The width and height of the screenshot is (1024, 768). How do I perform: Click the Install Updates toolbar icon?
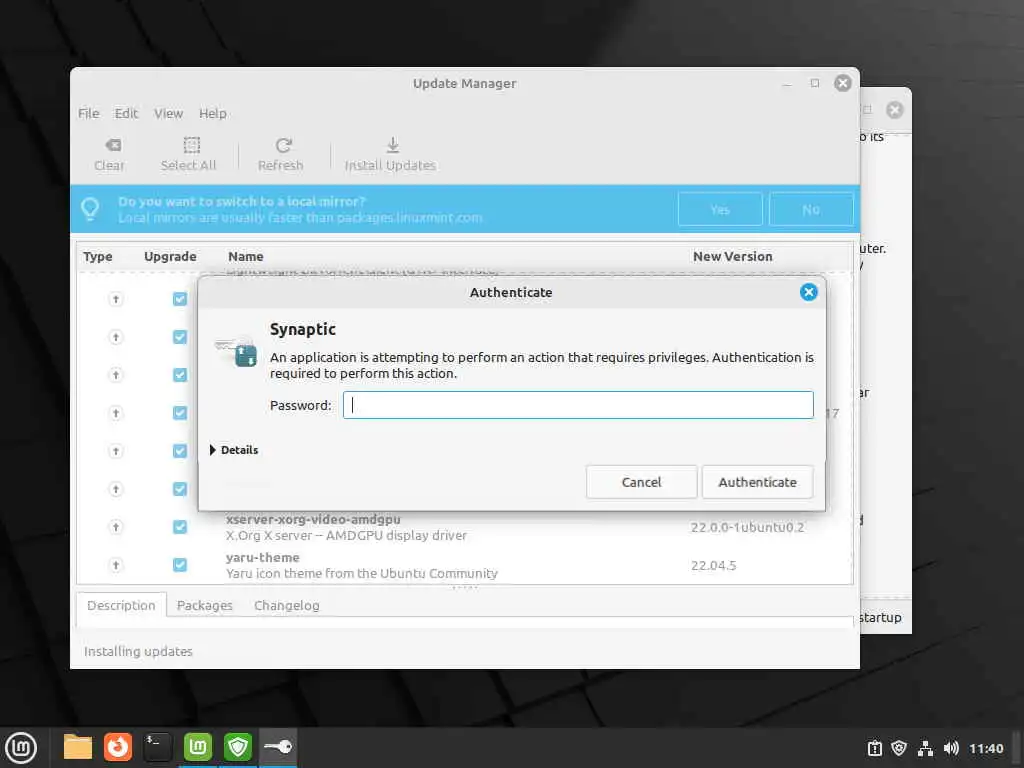pyautogui.click(x=392, y=145)
